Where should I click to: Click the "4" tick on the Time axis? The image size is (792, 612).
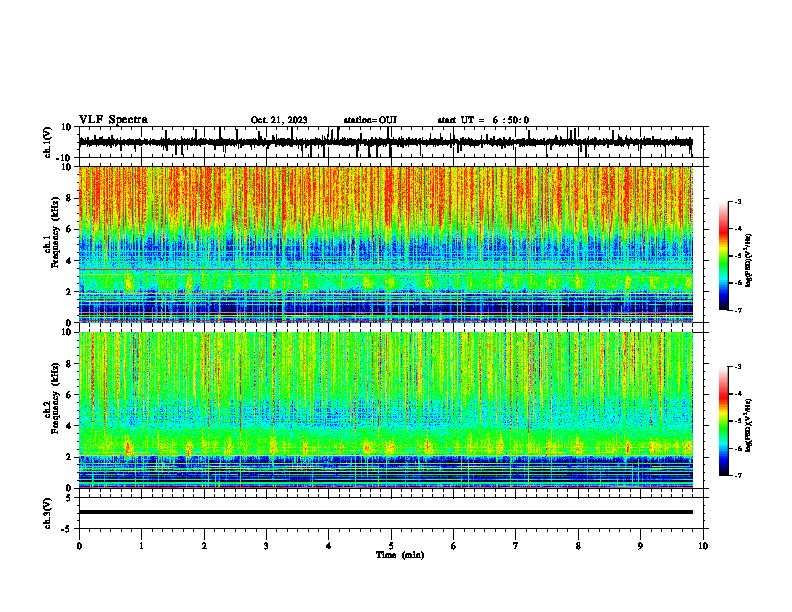pyautogui.click(x=329, y=546)
